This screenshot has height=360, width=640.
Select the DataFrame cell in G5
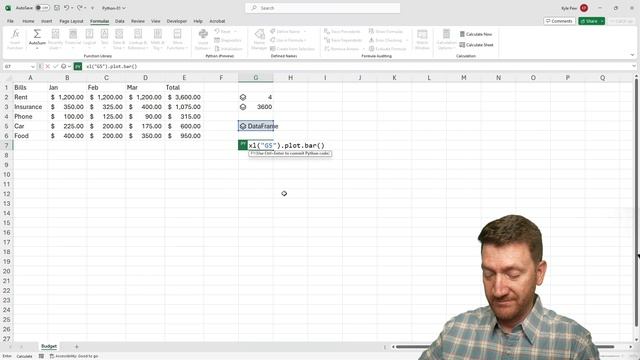pyautogui.click(x=256, y=126)
